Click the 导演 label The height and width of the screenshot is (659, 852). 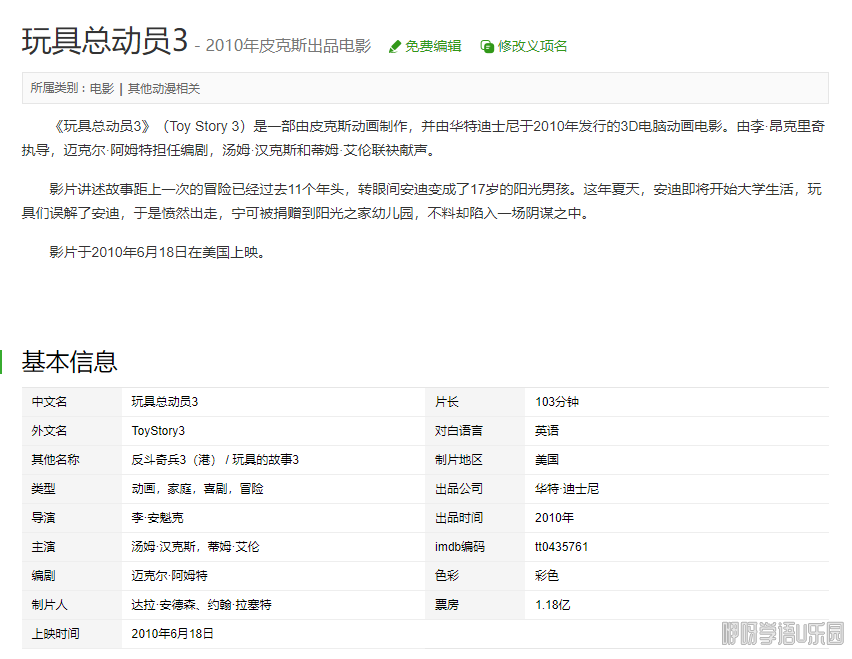click(x=43, y=518)
